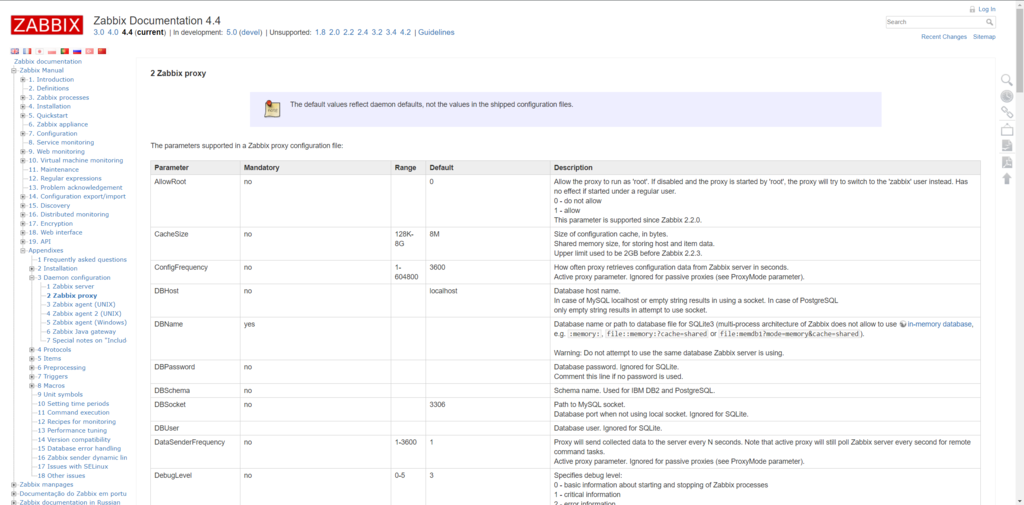Click into the Search input field
Viewport: 1024px width, 505px height.
pyautogui.click(x=933, y=21)
